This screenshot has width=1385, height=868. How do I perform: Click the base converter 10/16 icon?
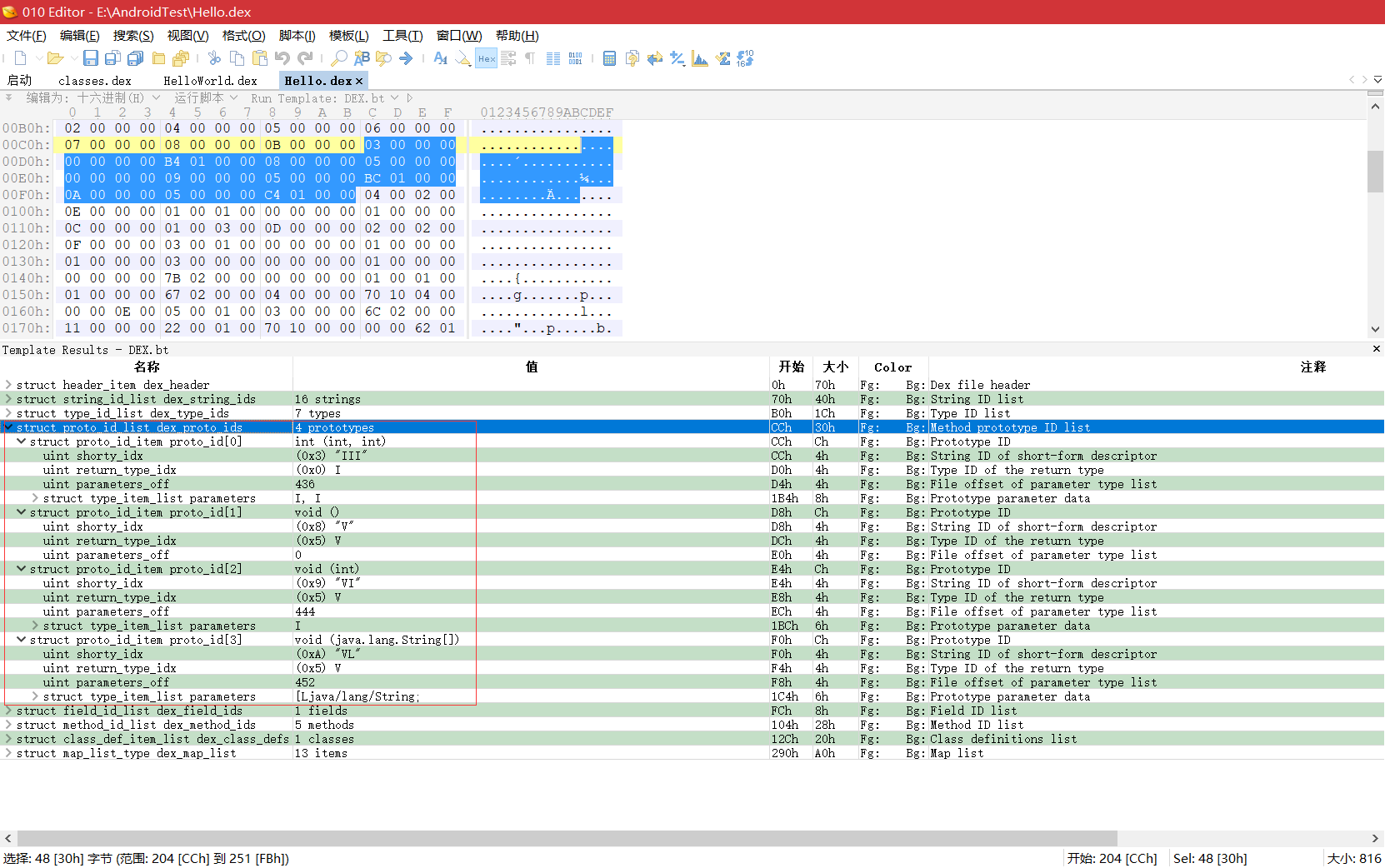click(x=745, y=58)
